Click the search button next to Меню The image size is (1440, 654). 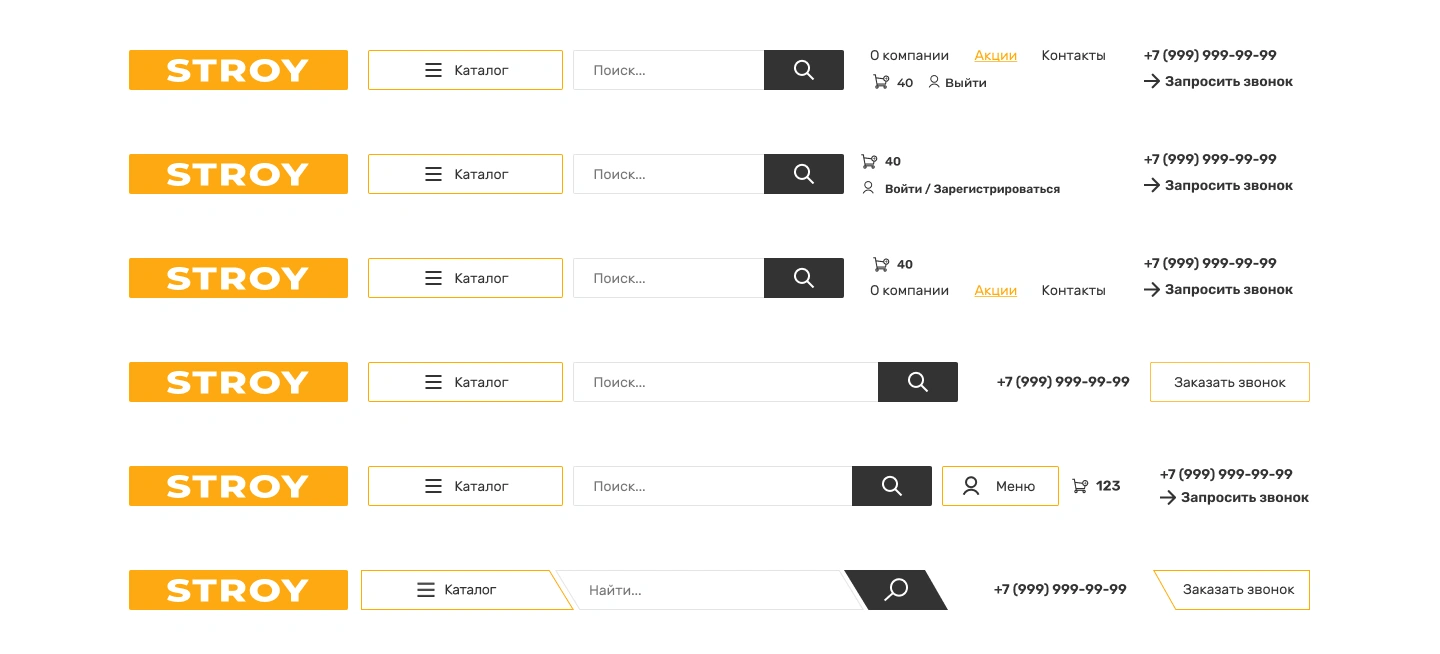coord(892,486)
